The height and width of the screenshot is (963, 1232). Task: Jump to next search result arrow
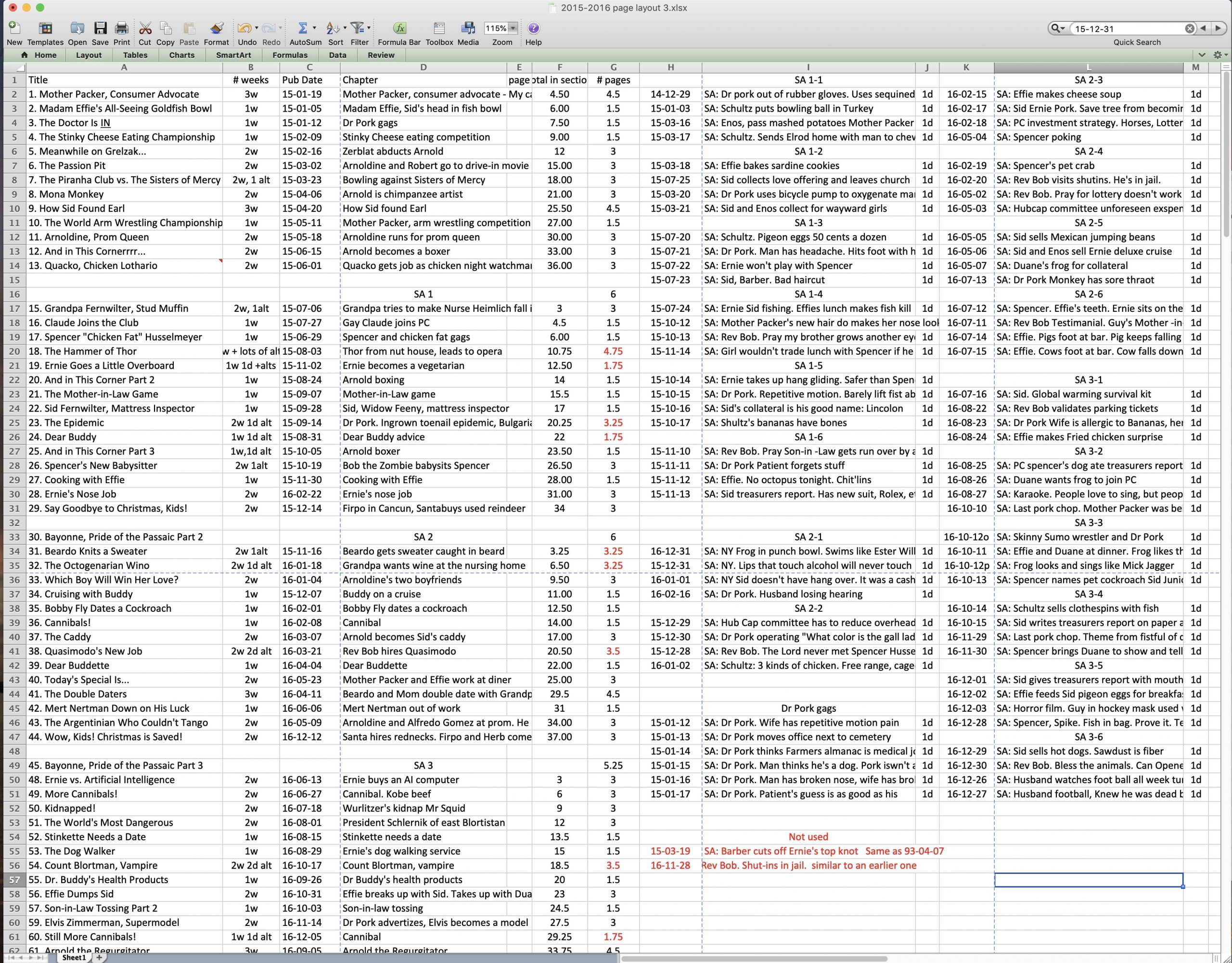click(x=1218, y=29)
